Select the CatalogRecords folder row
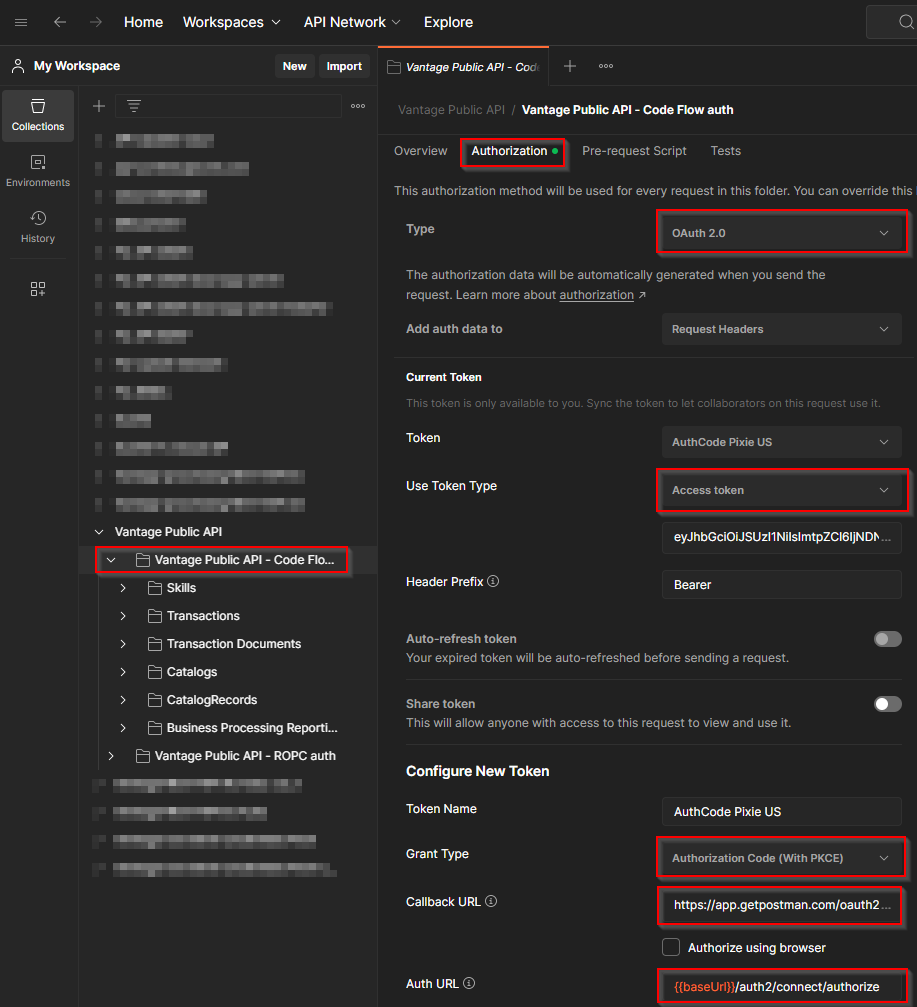The width and height of the screenshot is (917, 1007). tap(228, 700)
